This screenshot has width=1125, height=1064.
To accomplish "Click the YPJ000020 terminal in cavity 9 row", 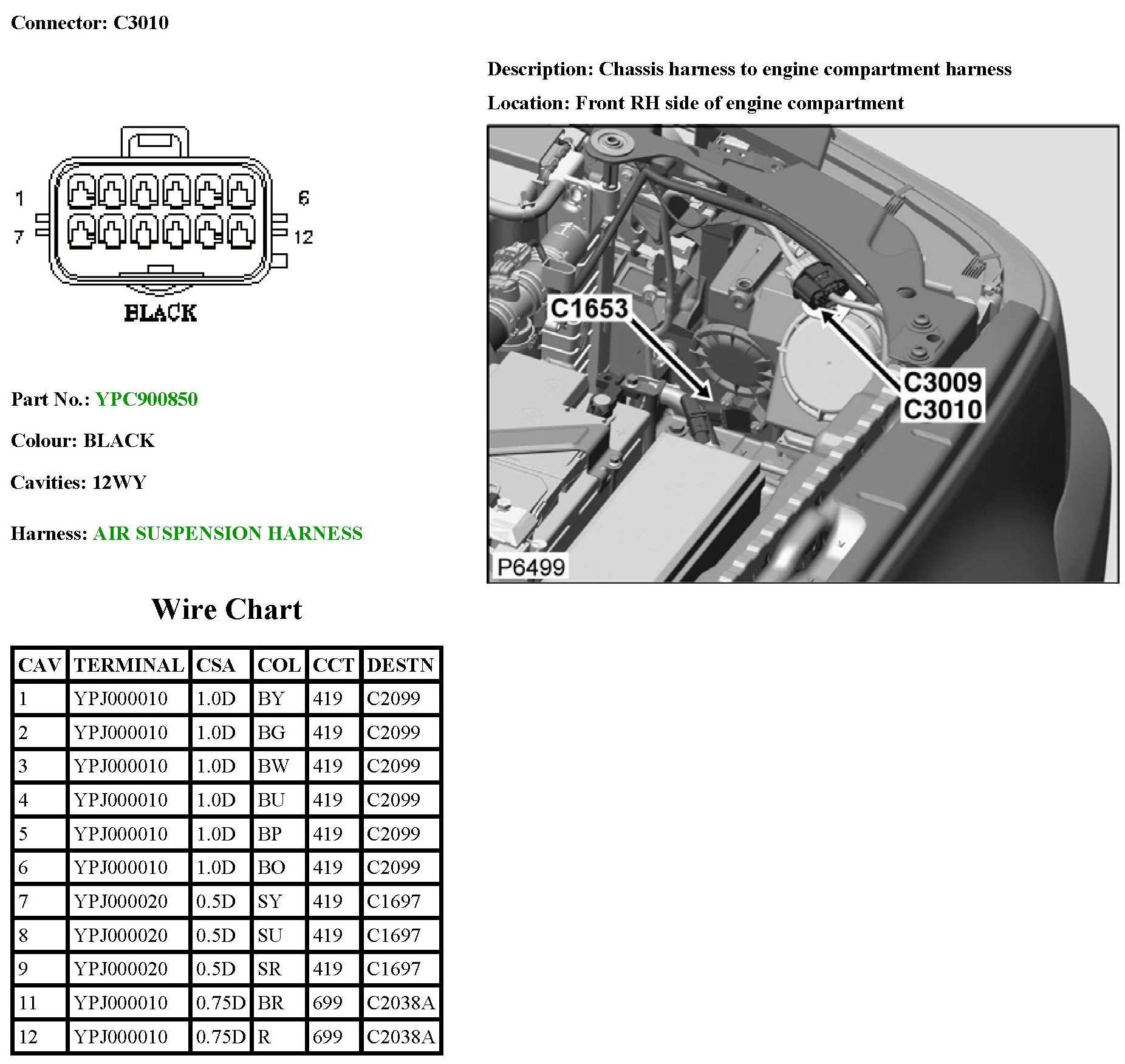I will point(121,969).
